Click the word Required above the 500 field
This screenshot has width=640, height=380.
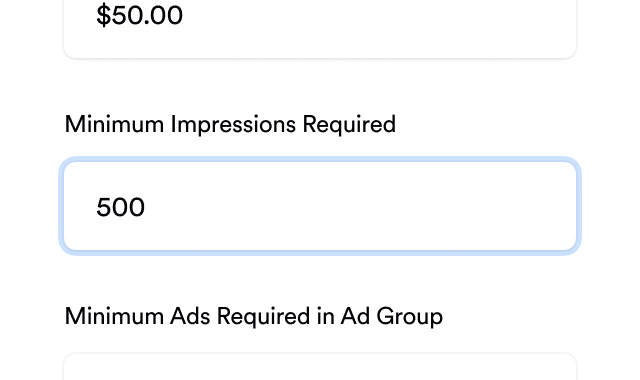pyautogui.click(x=349, y=124)
